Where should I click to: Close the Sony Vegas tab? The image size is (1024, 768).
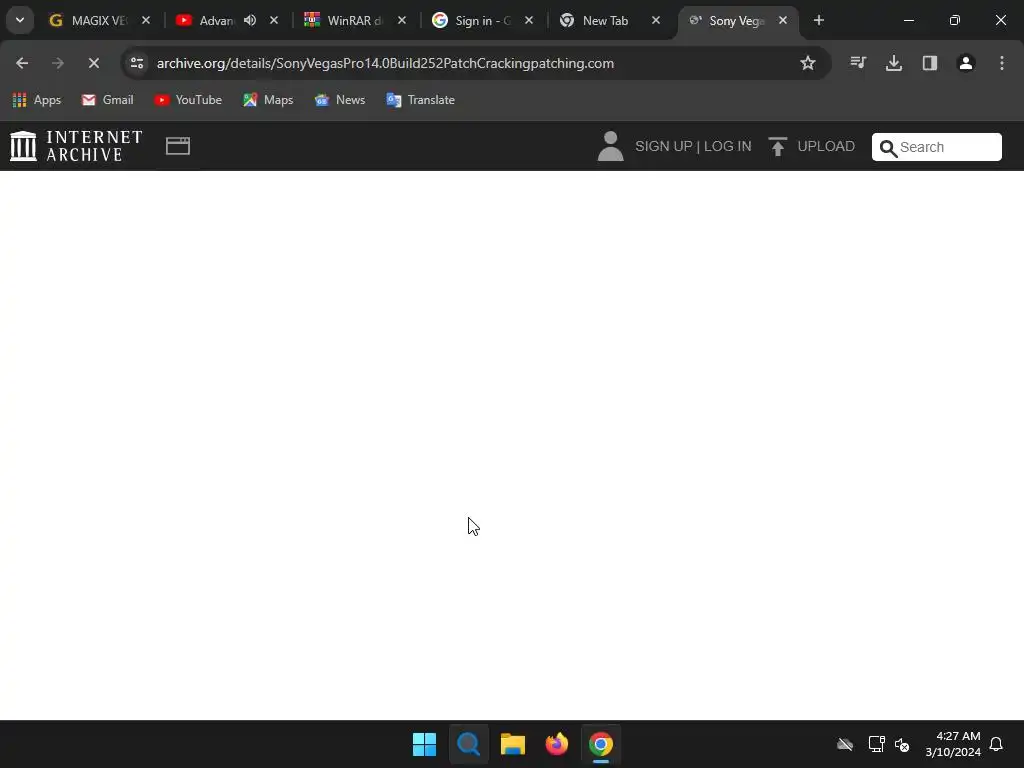tap(783, 21)
